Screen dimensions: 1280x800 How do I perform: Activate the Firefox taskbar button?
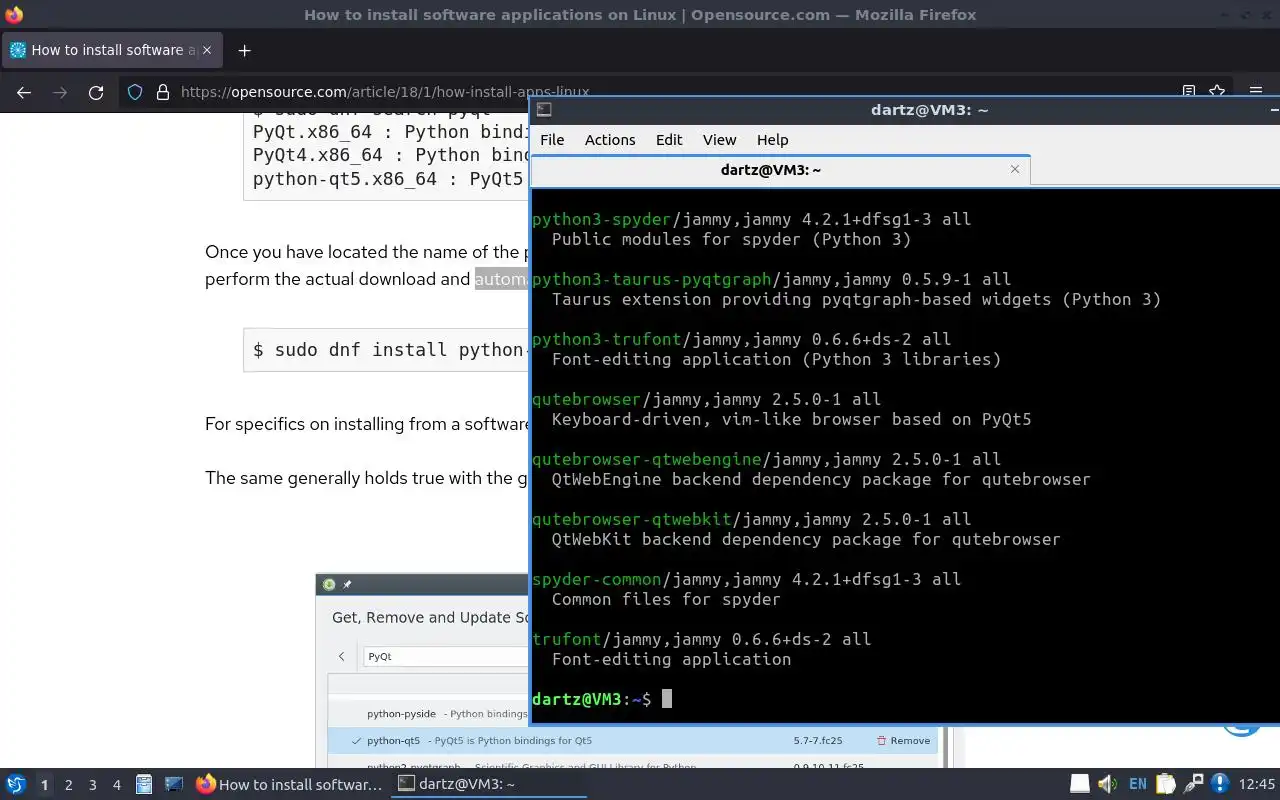point(289,785)
